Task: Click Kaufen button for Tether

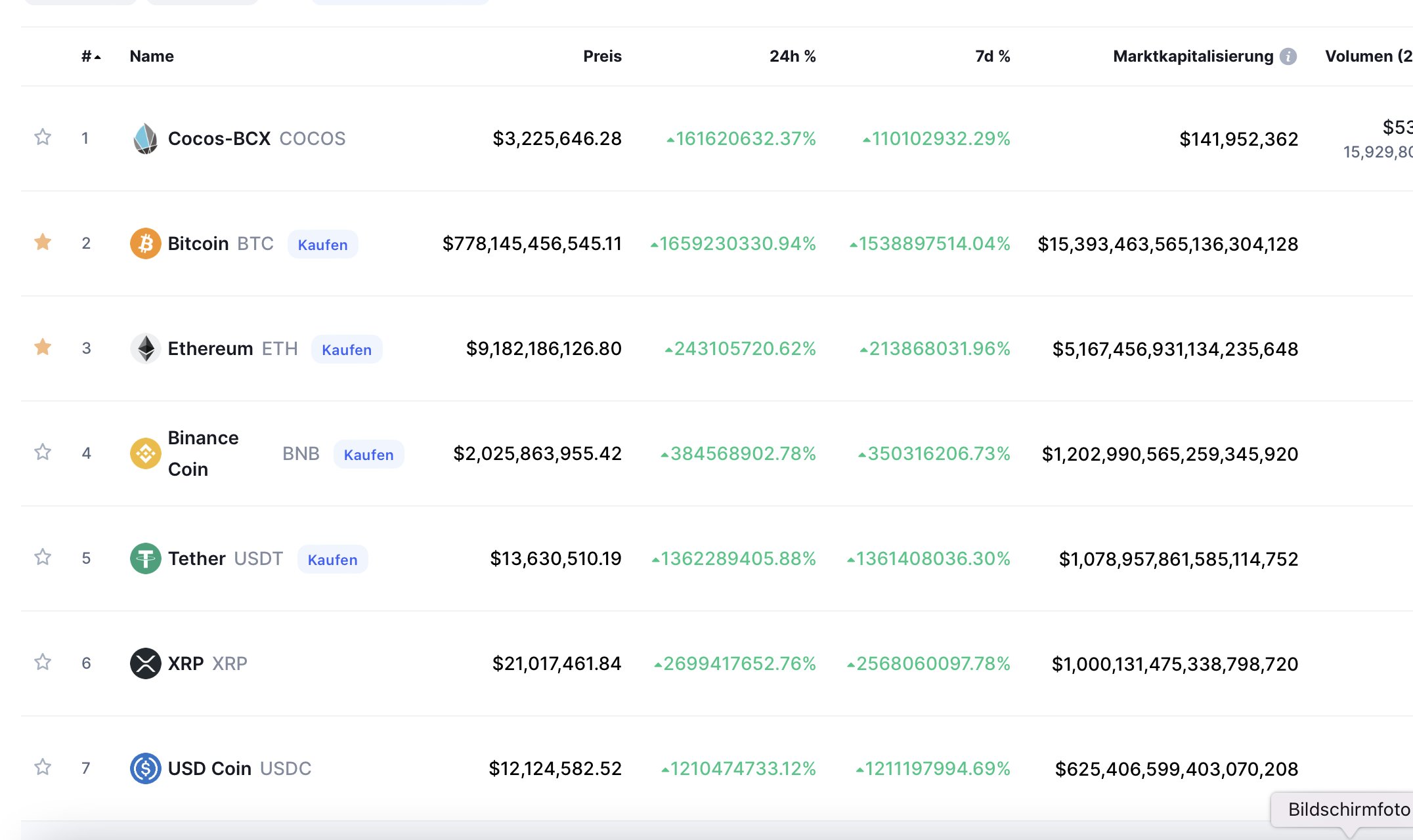Action: tap(332, 559)
